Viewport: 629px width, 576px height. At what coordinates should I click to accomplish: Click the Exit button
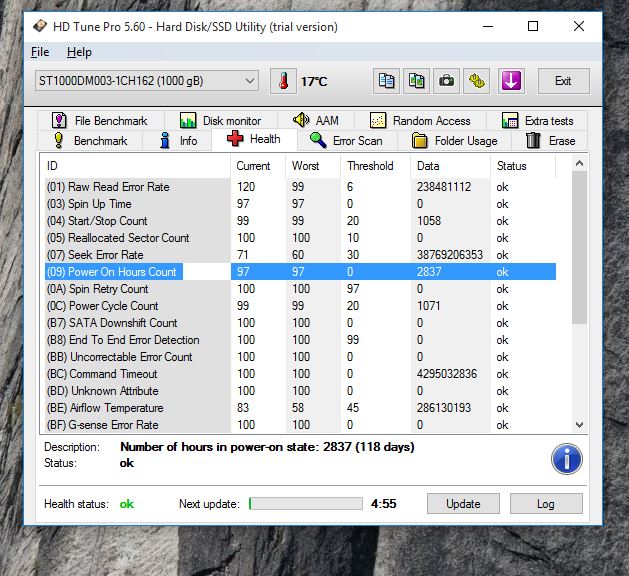click(563, 81)
